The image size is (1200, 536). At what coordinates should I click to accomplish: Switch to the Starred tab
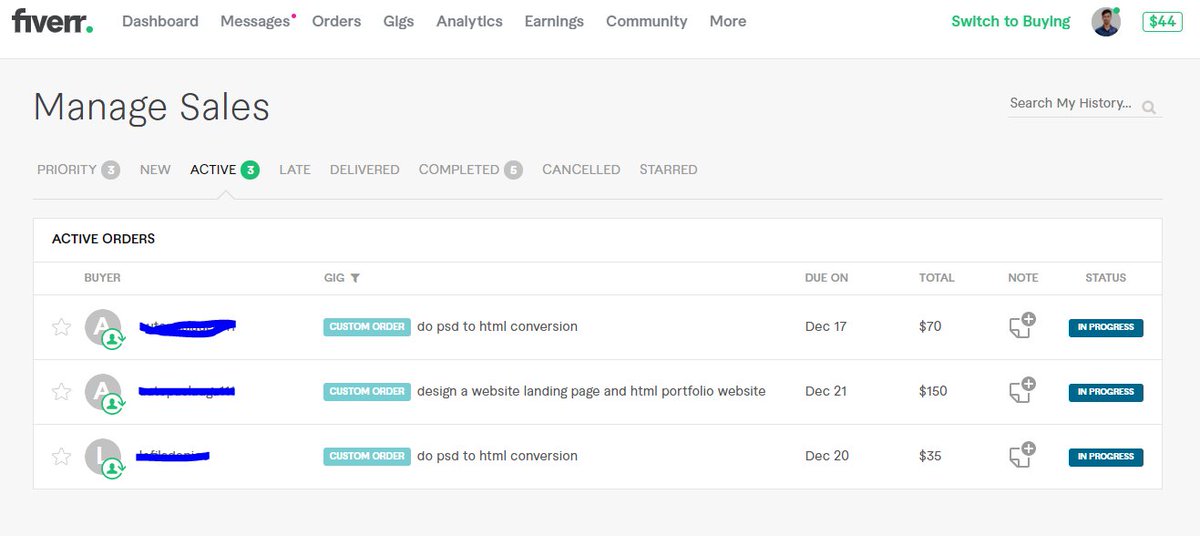pyautogui.click(x=669, y=170)
